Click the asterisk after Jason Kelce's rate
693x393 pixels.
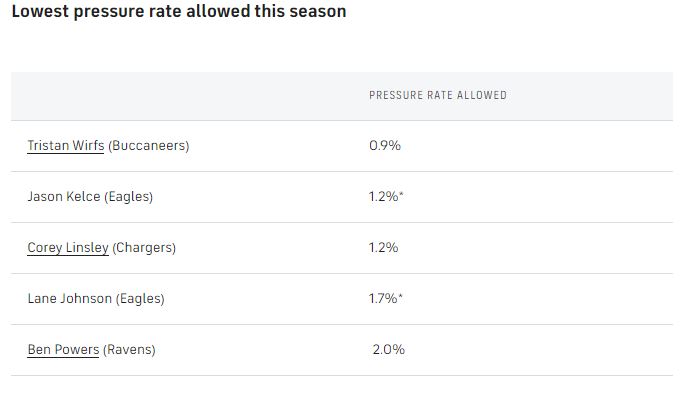401,194
